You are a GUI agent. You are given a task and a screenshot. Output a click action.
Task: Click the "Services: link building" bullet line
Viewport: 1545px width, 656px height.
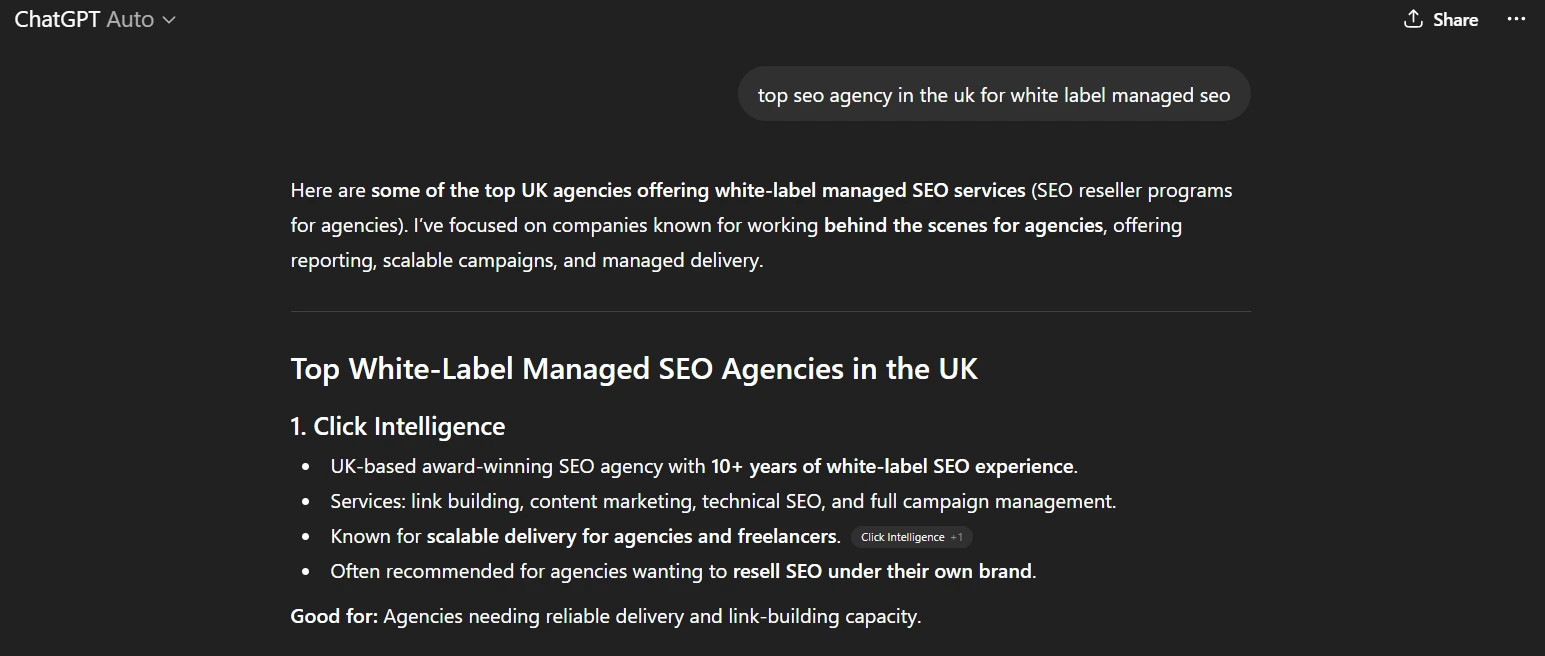point(722,501)
